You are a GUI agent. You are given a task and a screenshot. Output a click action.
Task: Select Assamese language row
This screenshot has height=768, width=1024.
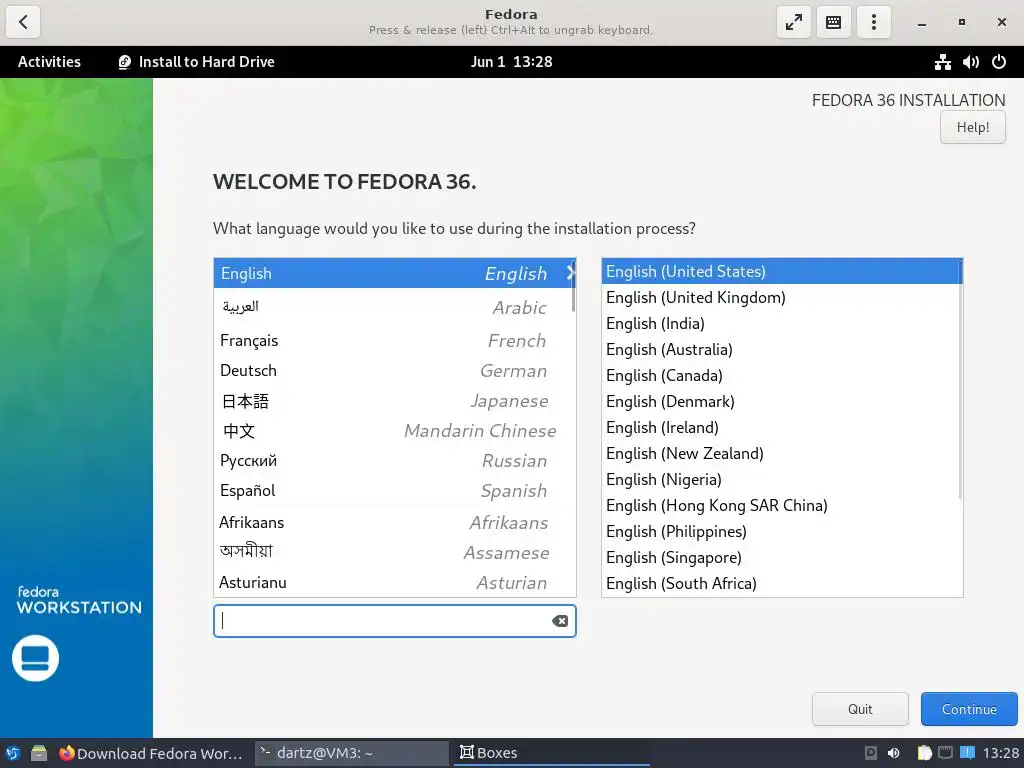[x=394, y=552]
